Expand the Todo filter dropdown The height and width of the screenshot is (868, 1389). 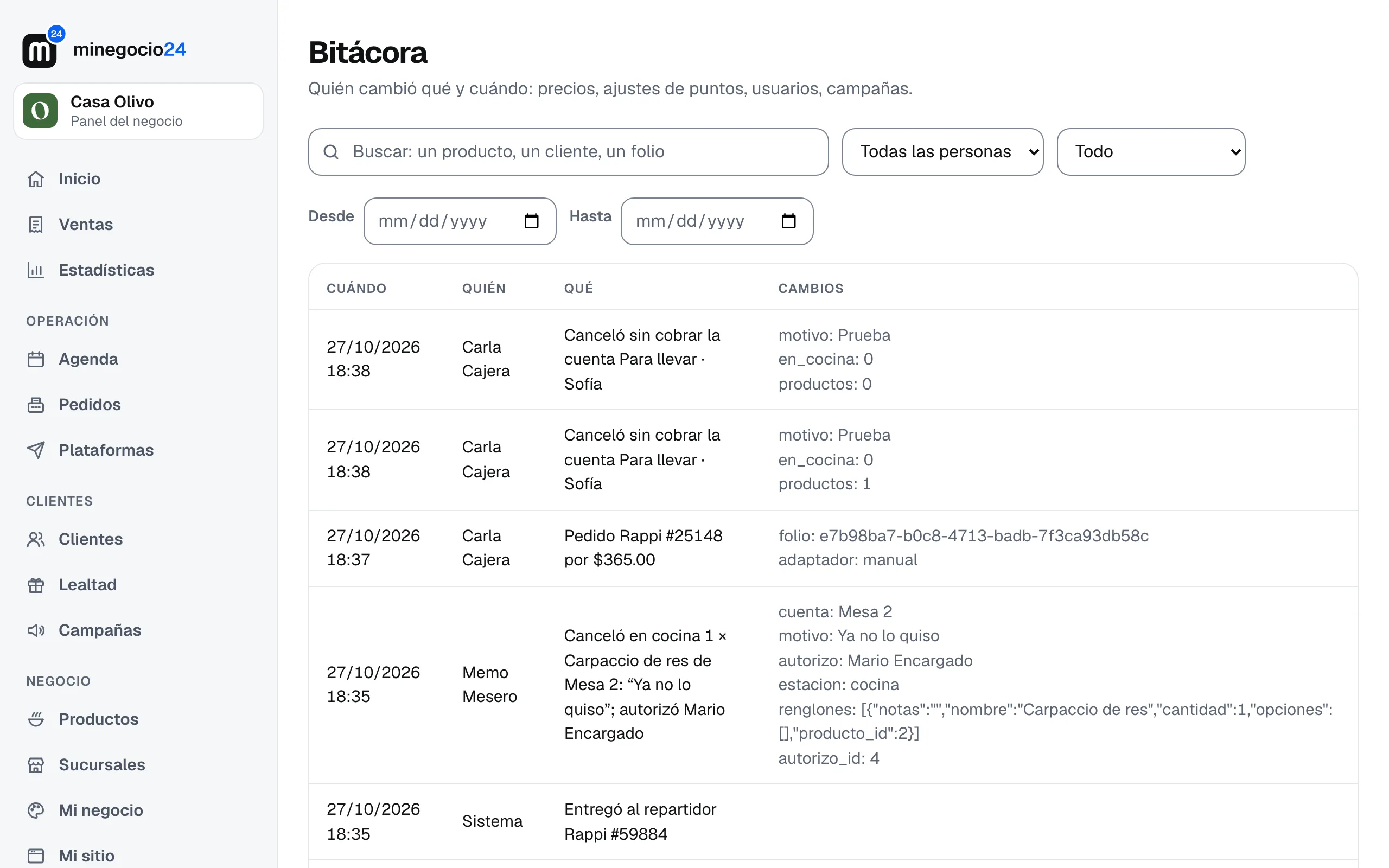pos(1151,152)
